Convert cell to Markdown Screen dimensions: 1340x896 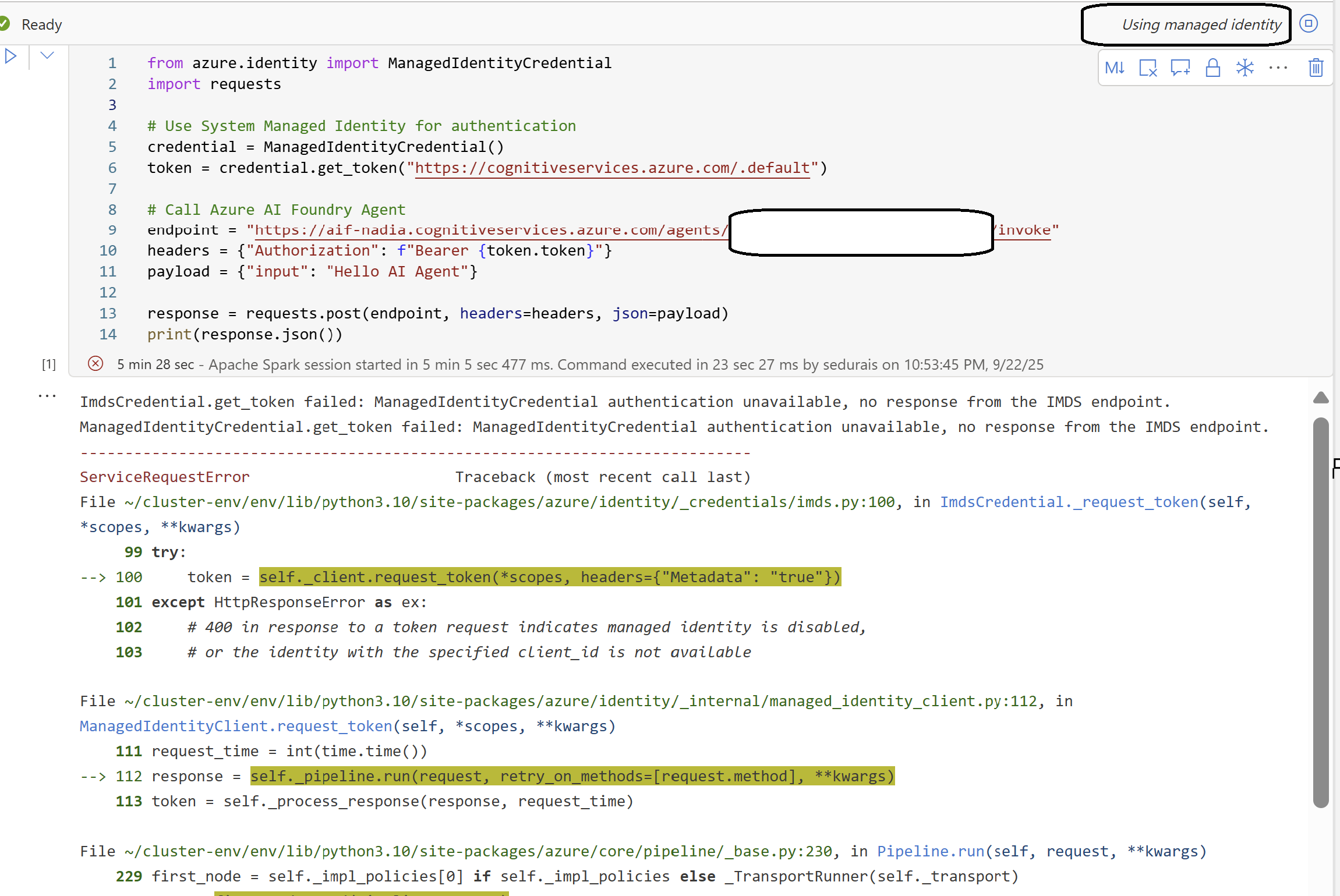tap(1115, 68)
